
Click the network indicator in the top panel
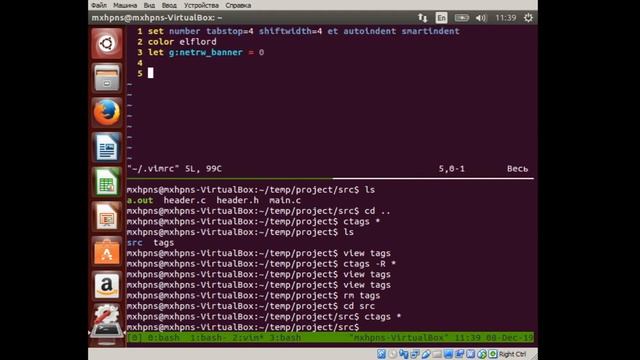[x=422, y=18]
